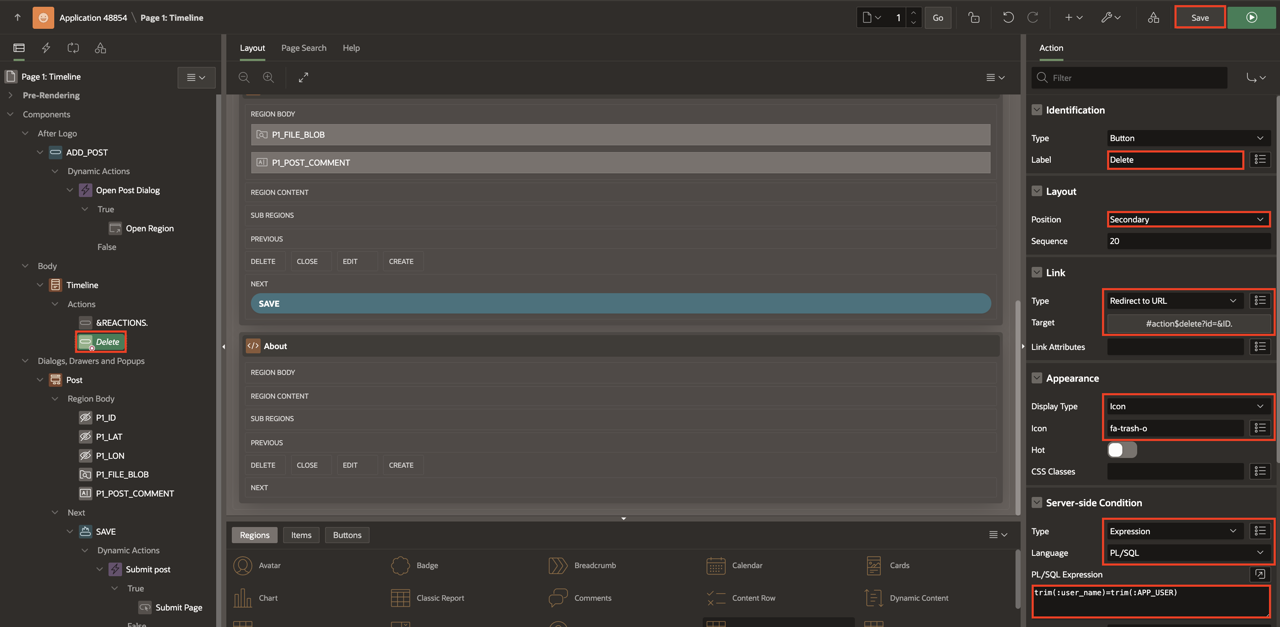This screenshot has height=627, width=1280.
Task: Select the Buttons gallery tab
Action: click(x=347, y=535)
